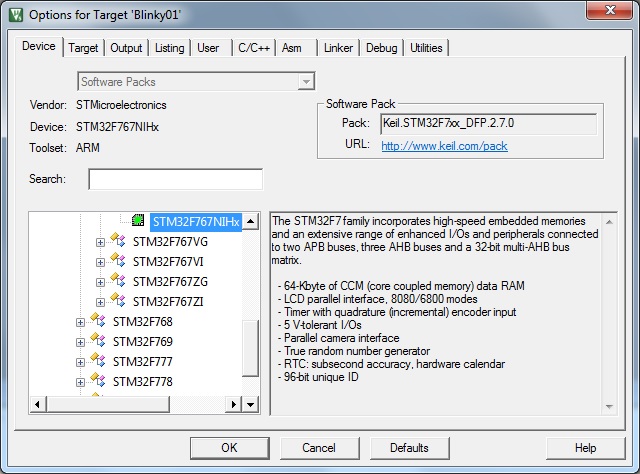Click the device family icon next to STM32F767VI
This screenshot has height=474, width=640.
coord(118,260)
